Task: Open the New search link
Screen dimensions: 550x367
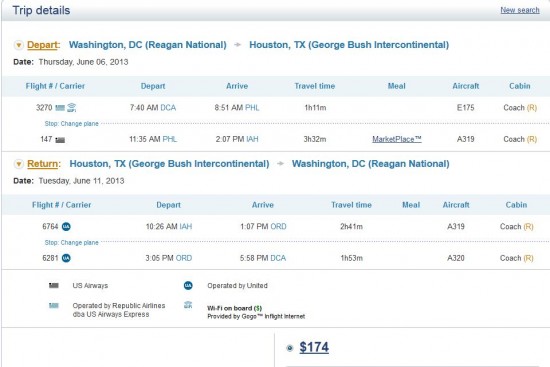Action: tap(520, 10)
